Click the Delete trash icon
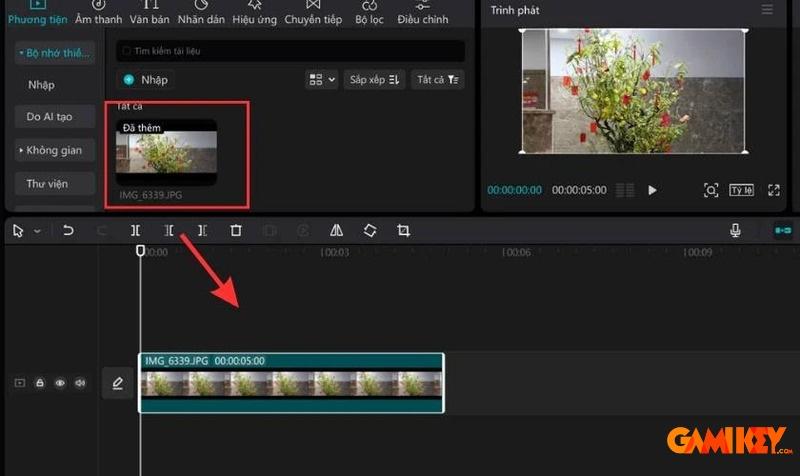 pyautogui.click(x=236, y=230)
